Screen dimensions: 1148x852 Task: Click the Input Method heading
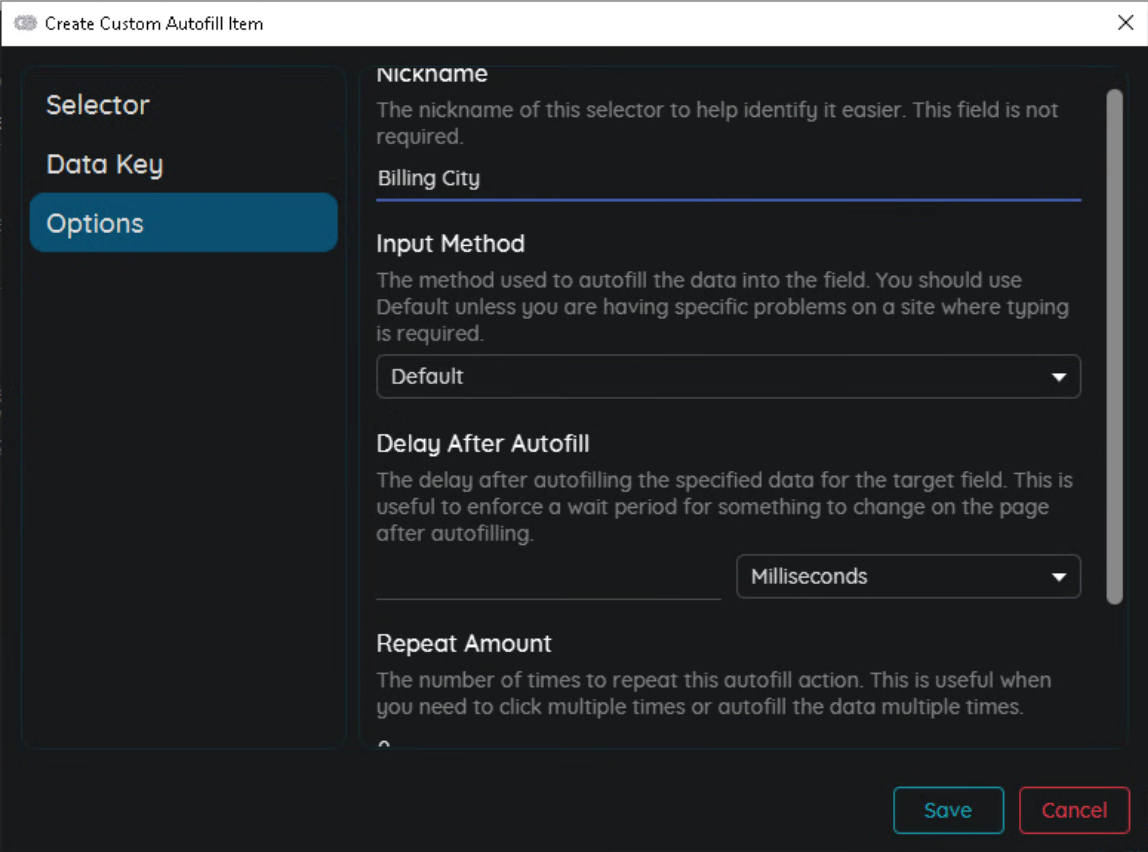coord(450,244)
